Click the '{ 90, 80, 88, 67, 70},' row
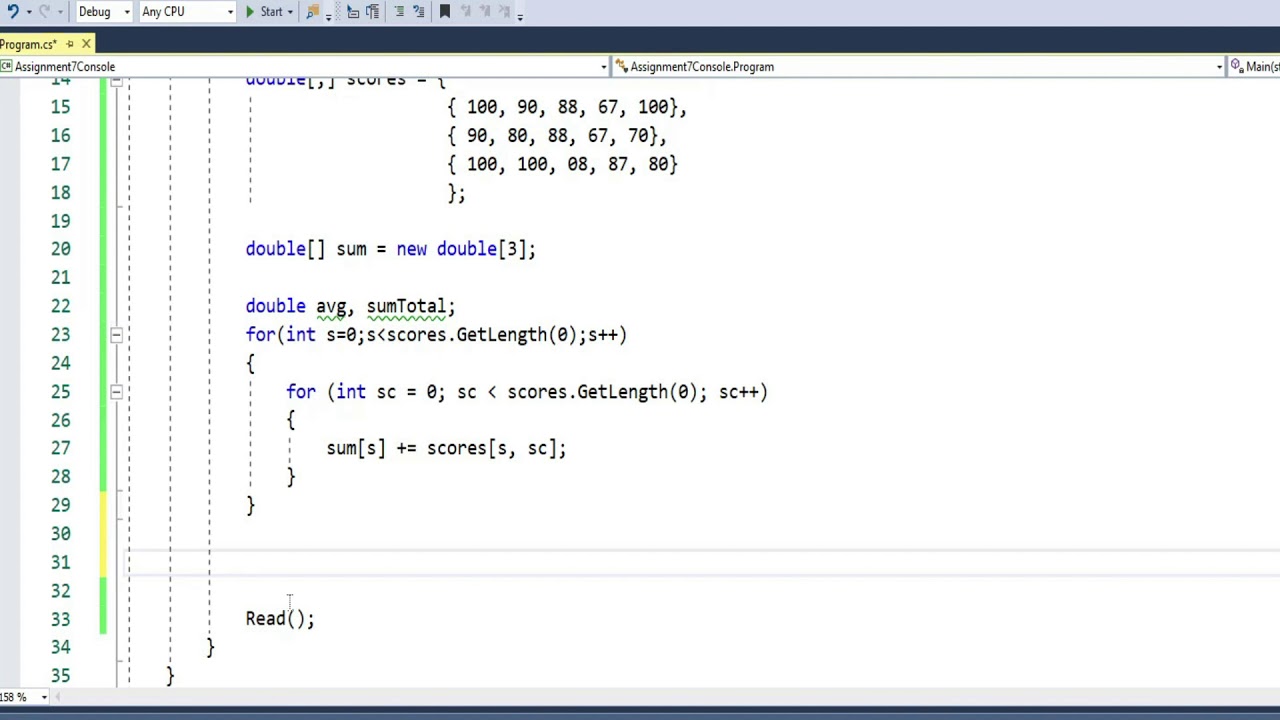This screenshot has height=720, width=1280. (557, 136)
